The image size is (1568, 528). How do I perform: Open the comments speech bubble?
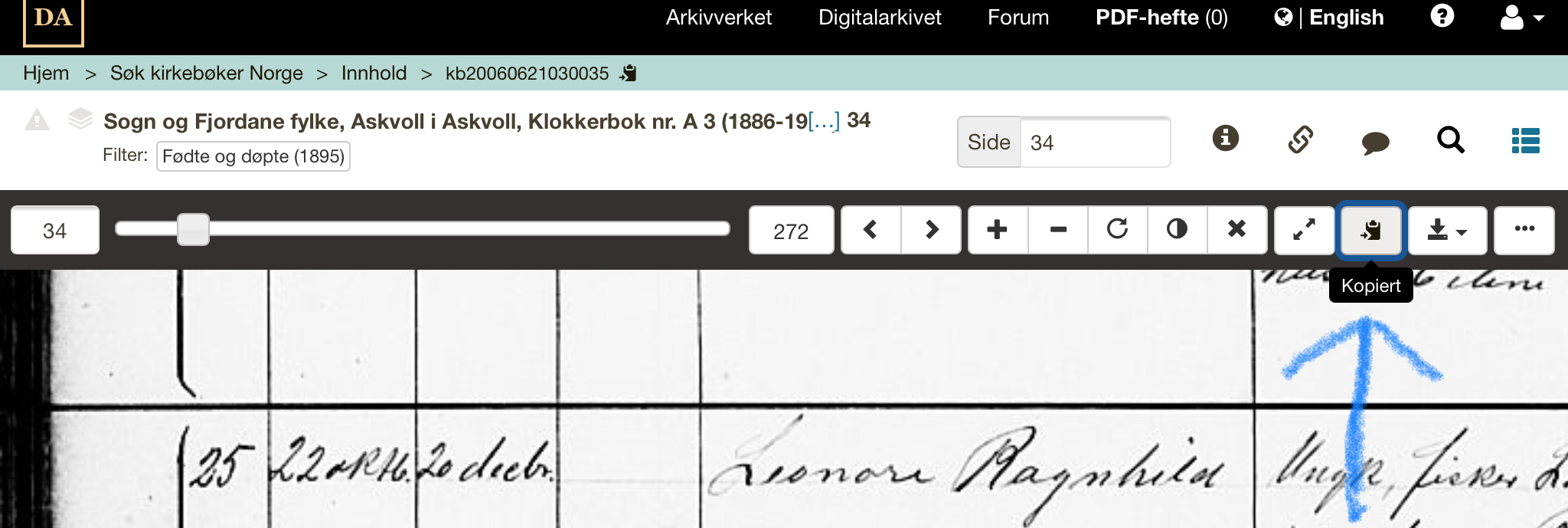tap(1375, 143)
